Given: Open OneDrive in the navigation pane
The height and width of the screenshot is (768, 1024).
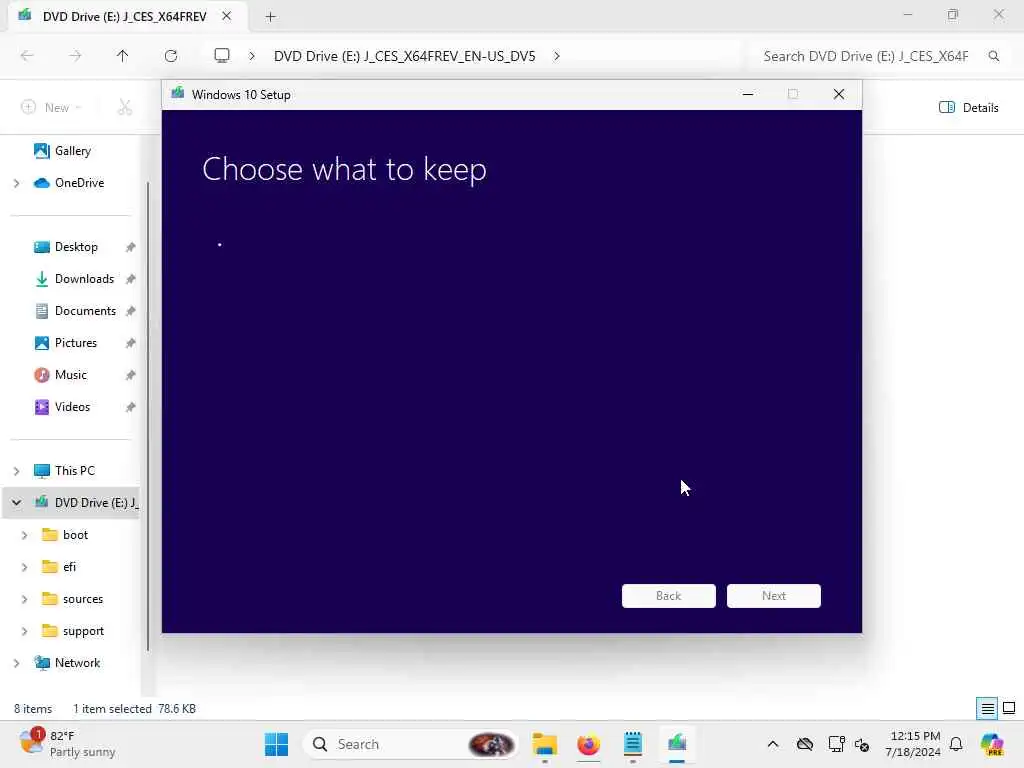Looking at the screenshot, I should pyautogui.click(x=78, y=183).
